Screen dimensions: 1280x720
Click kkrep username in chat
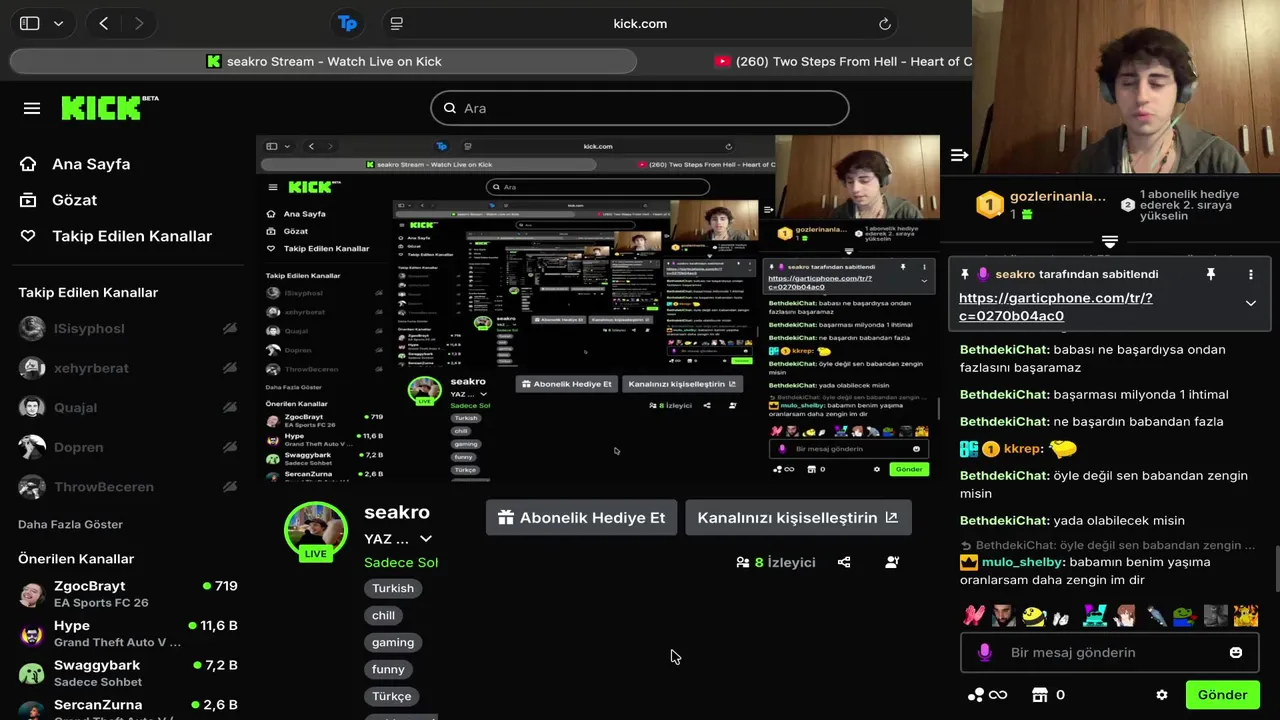pos(1020,449)
